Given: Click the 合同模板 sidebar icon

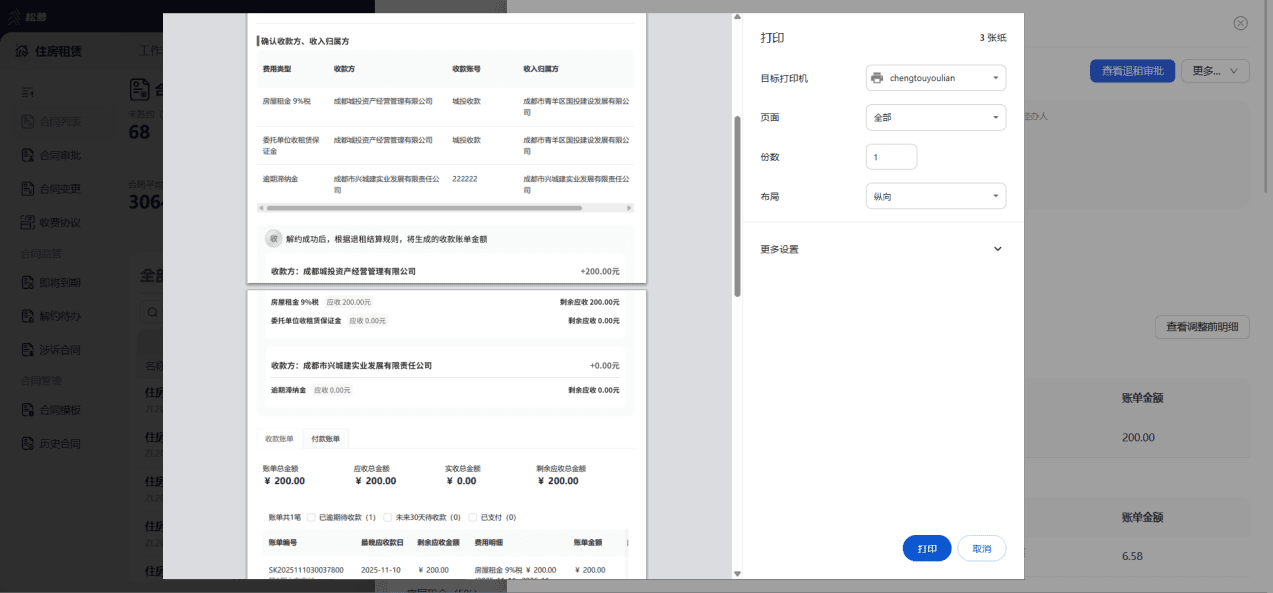Looking at the screenshot, I should pos(28,409).
